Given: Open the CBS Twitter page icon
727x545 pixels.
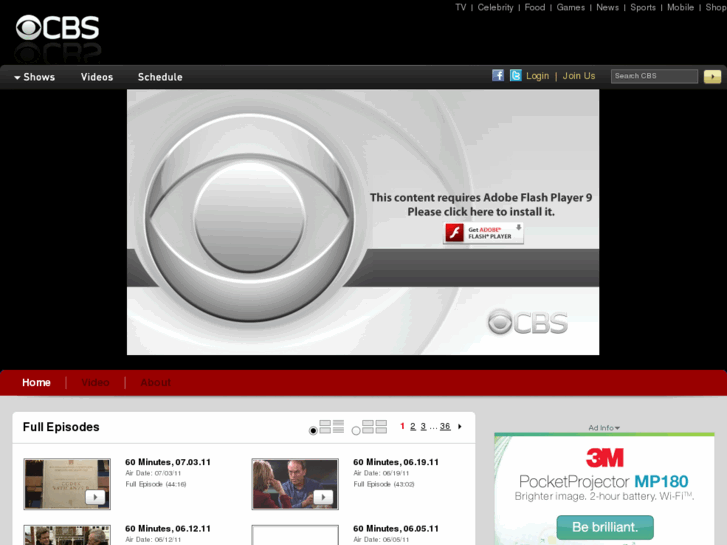Looking at the screenshot, I should 516,75.
